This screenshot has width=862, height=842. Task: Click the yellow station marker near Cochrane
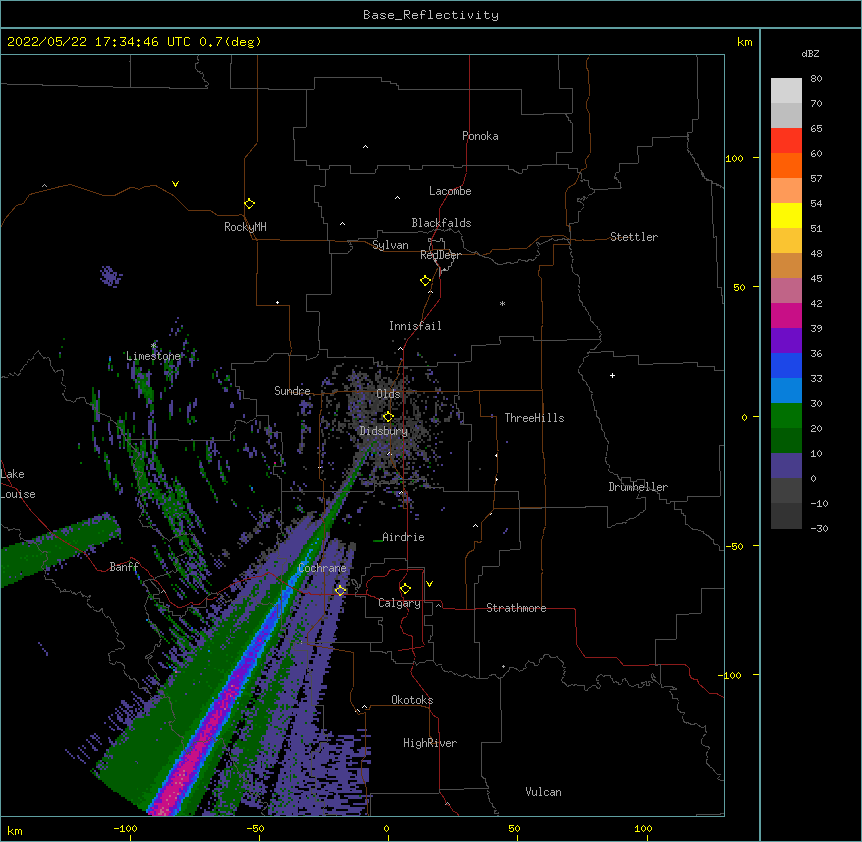click(x=340, y=591)
